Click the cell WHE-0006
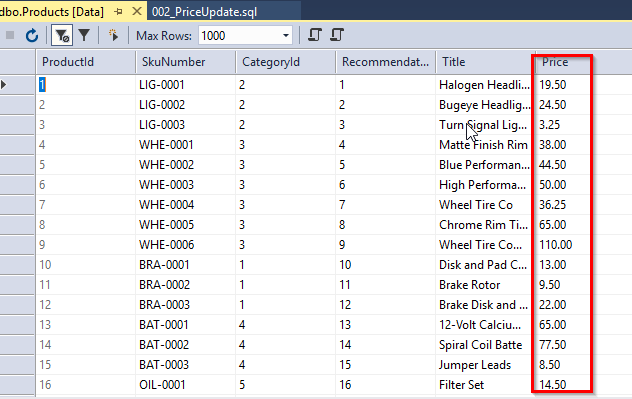 [185, 245]
